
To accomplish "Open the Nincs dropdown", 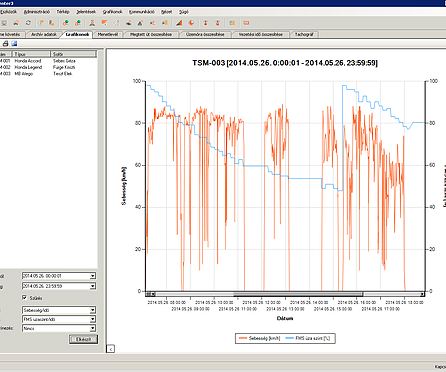I will [93, 328].
